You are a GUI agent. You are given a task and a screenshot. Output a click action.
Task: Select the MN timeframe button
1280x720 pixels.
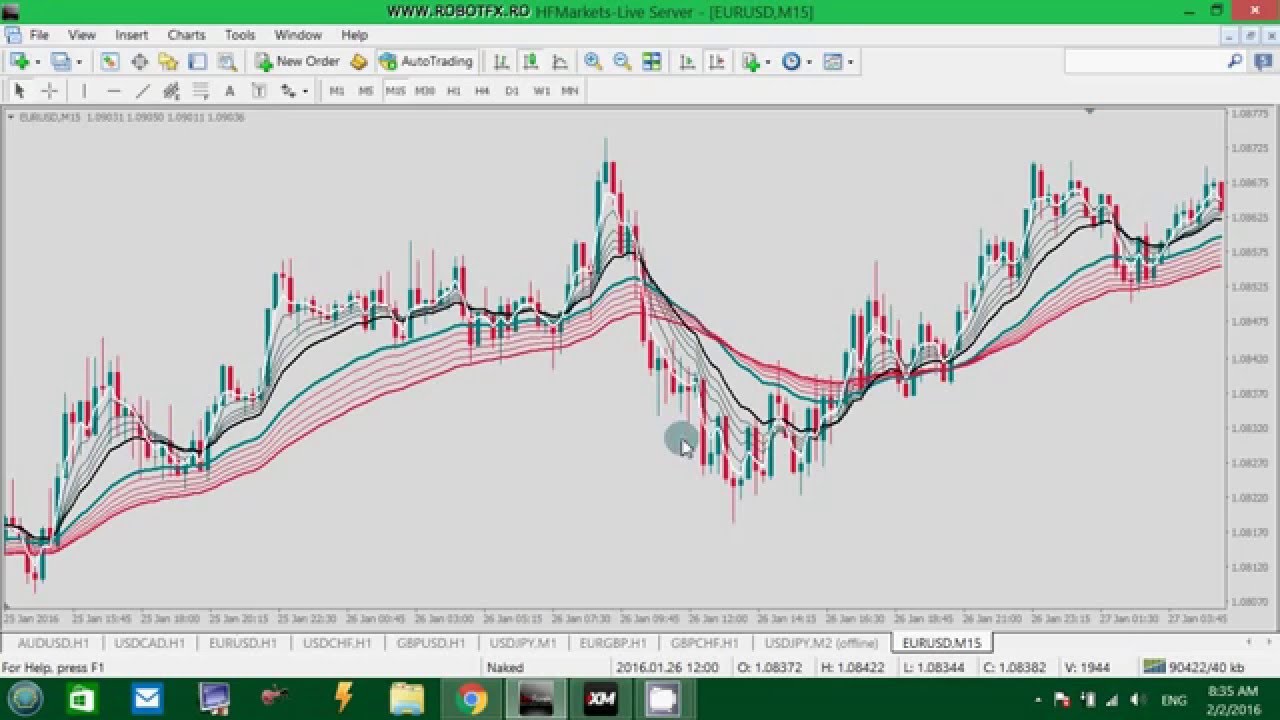(570, 91)
